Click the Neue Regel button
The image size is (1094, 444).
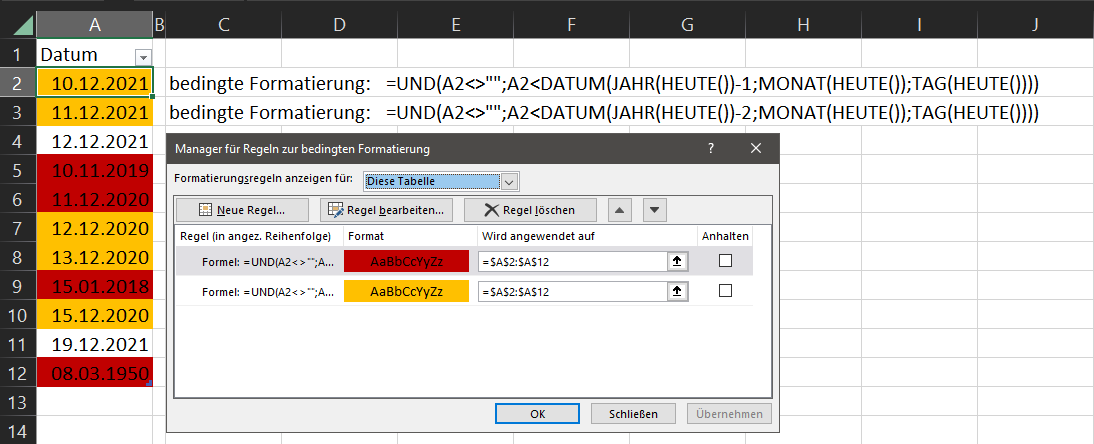[243, 210]
